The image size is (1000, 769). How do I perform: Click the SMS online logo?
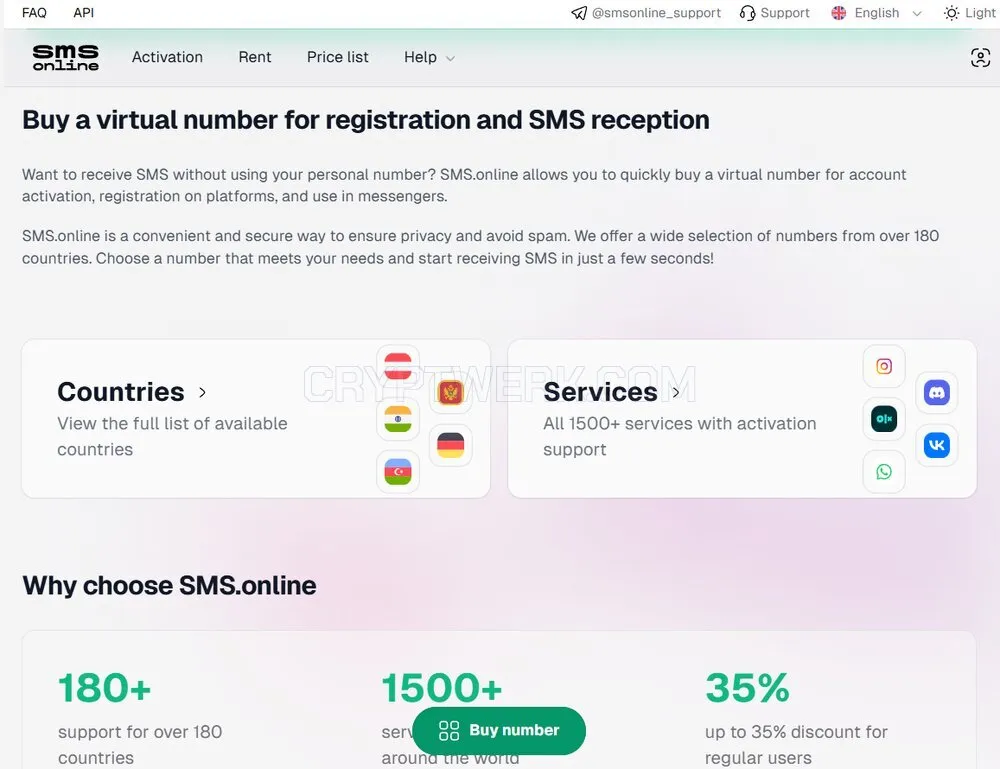point(66,57)
